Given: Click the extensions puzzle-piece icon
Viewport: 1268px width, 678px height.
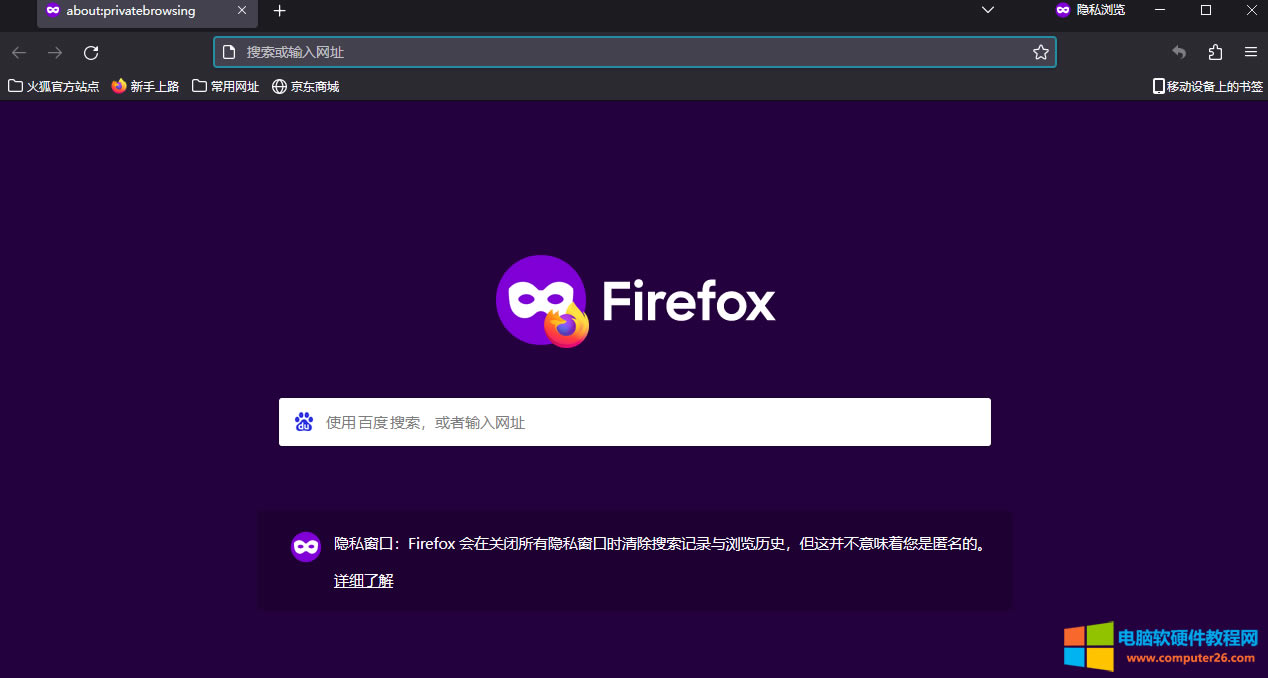Looking at the screenshot, I should 1215,51.
